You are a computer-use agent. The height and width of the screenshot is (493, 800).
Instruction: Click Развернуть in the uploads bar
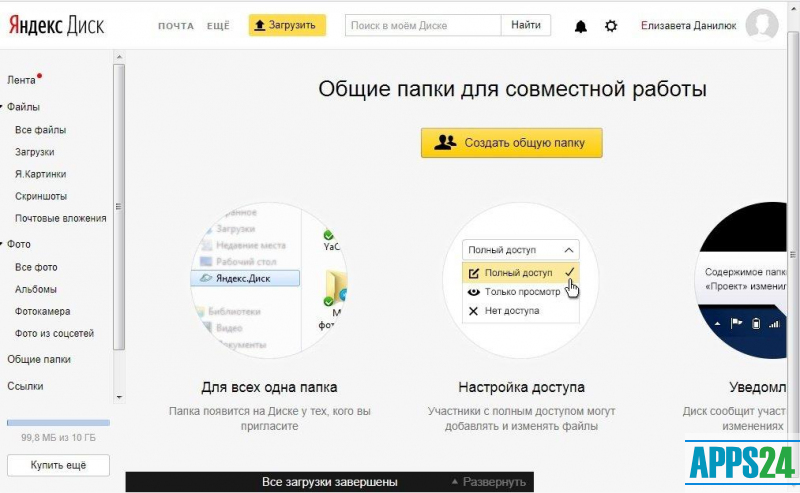pyautogui.click(x=489, y=482)
